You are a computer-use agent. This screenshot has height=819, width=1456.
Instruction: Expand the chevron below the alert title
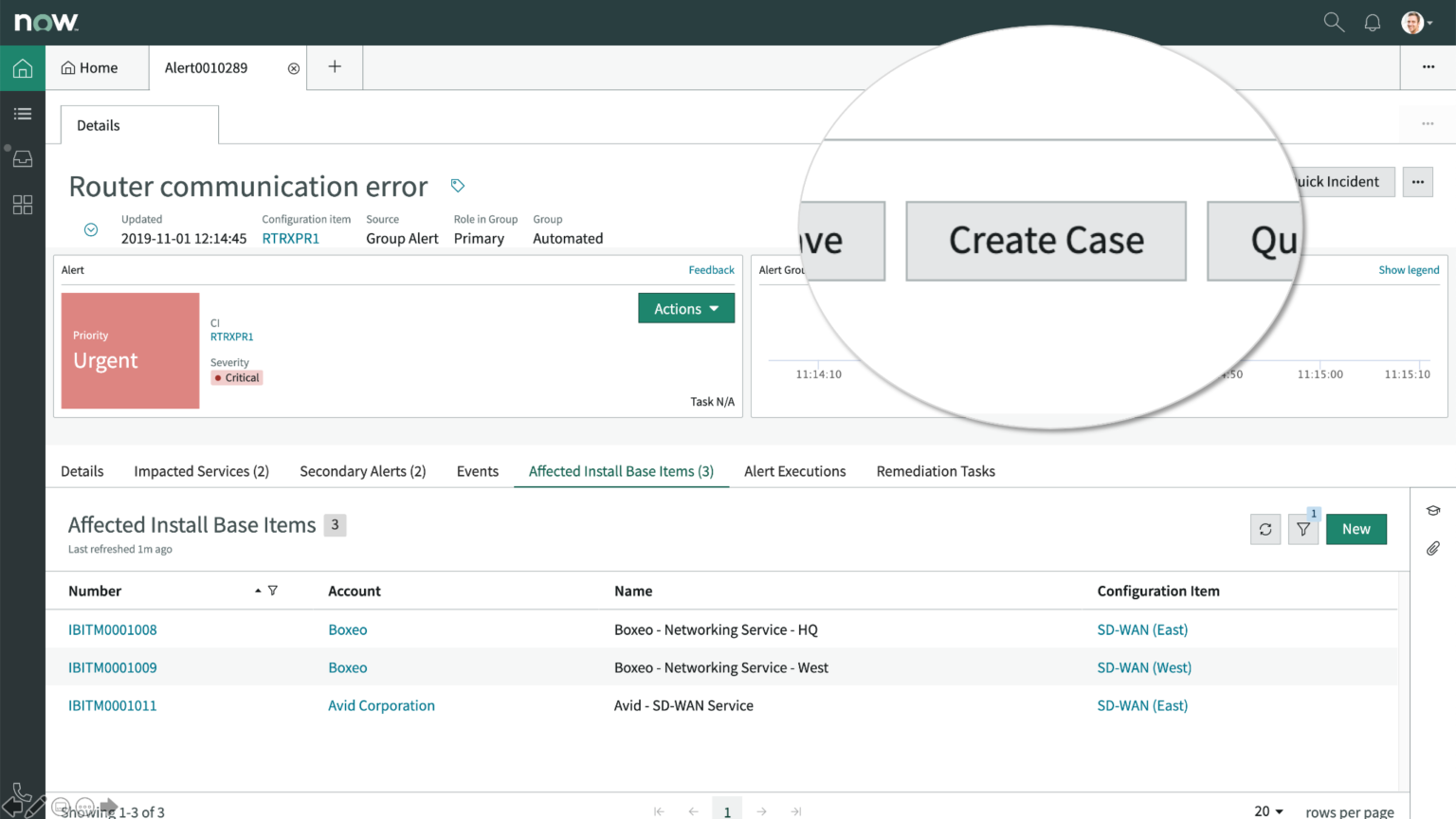point(90,228)
